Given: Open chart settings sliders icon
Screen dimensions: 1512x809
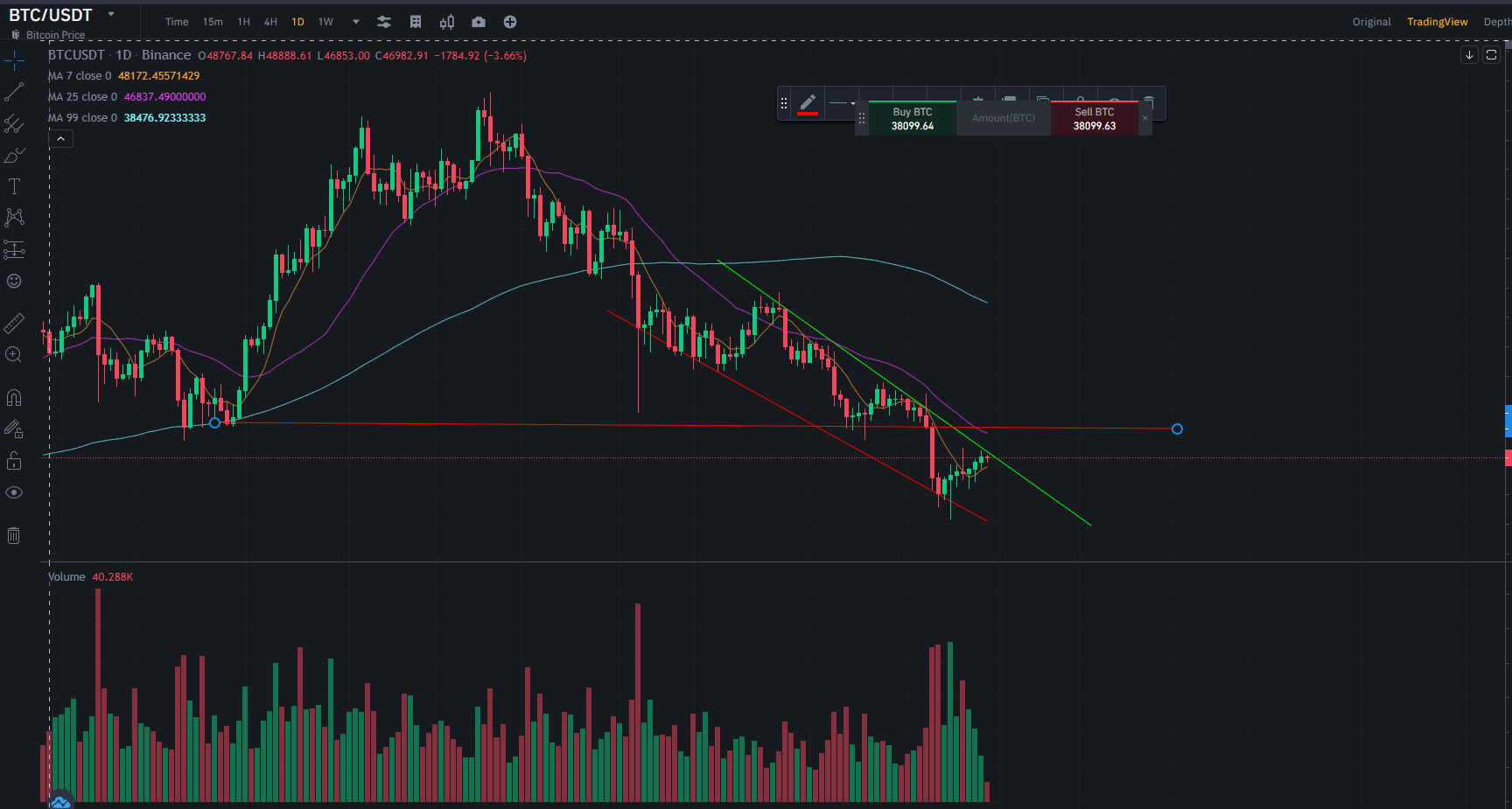Looking at the screenshot, I should point(384,22).
